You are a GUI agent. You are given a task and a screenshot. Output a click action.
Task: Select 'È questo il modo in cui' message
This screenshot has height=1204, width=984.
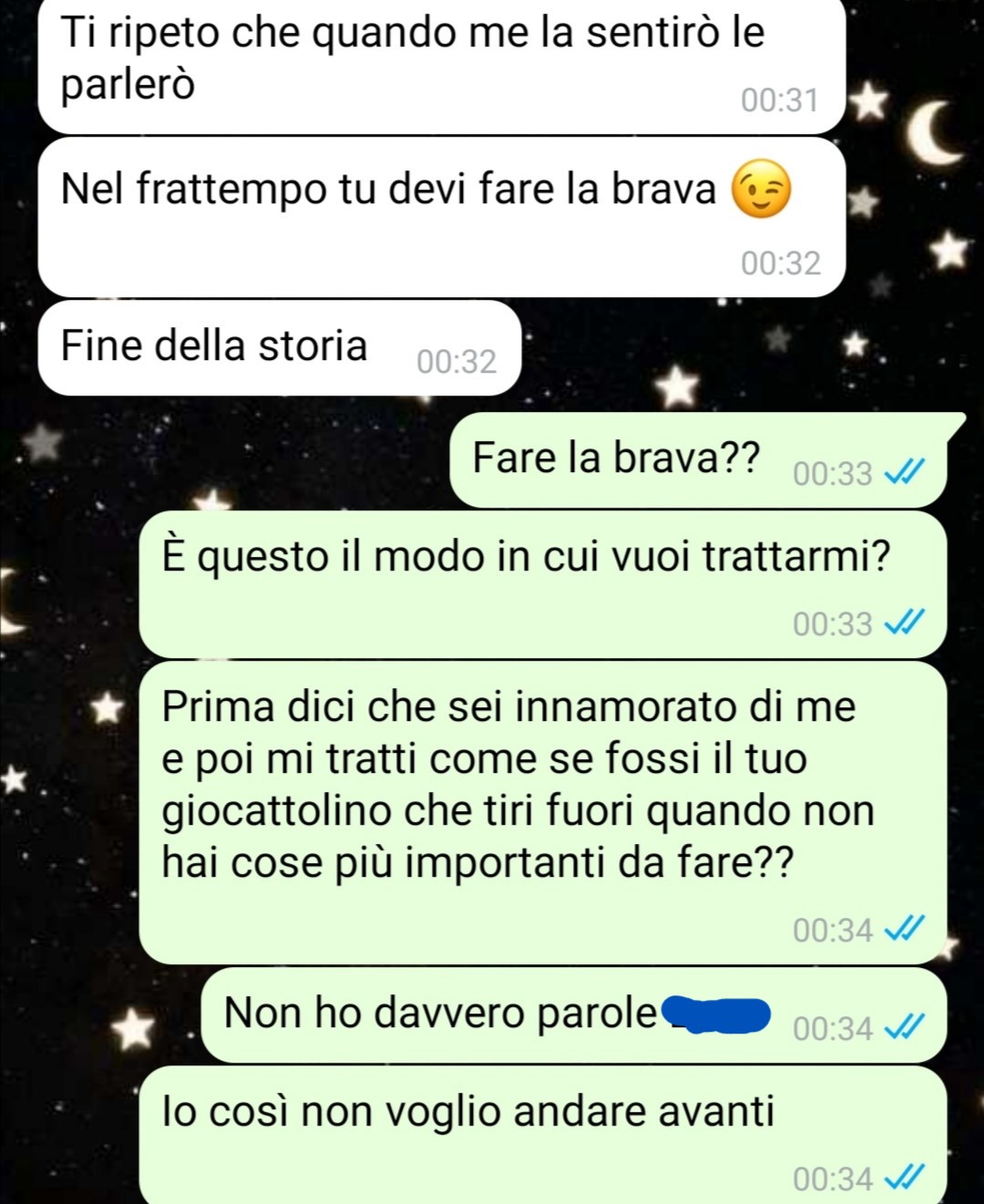543,584
